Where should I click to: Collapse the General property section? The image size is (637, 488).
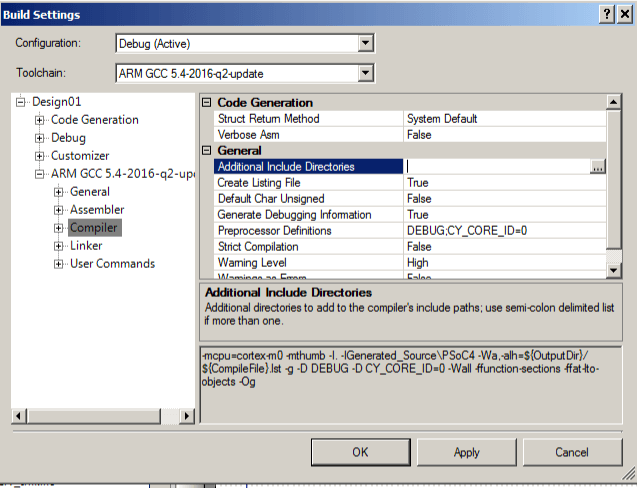point(207,150)
